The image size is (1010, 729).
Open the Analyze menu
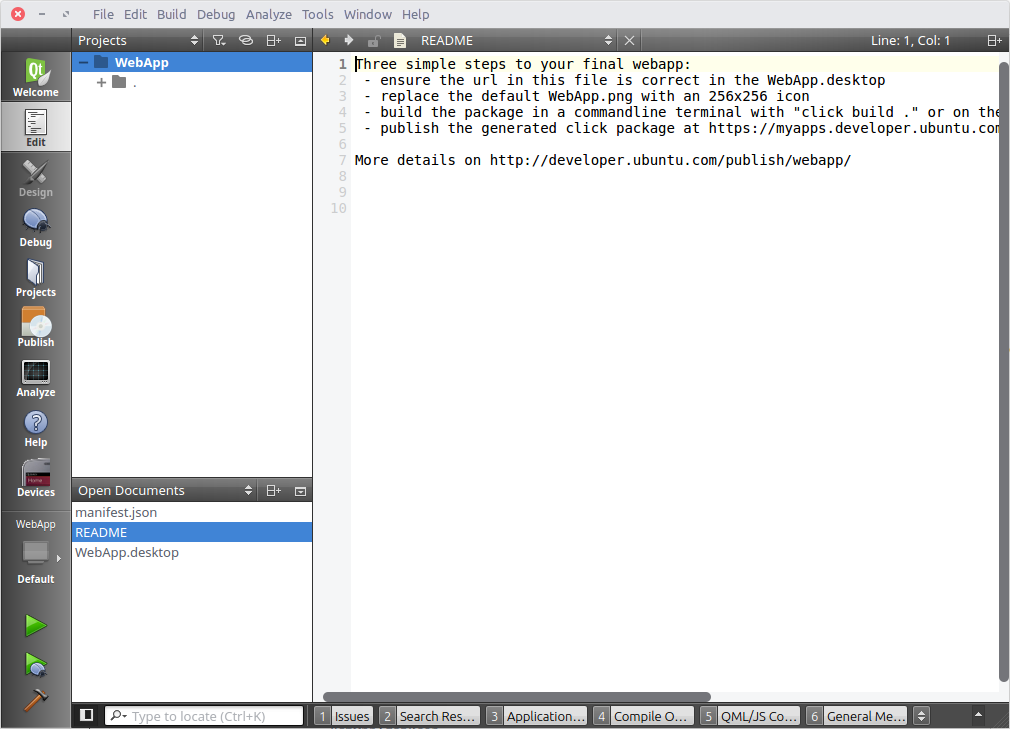click(269, 14)
